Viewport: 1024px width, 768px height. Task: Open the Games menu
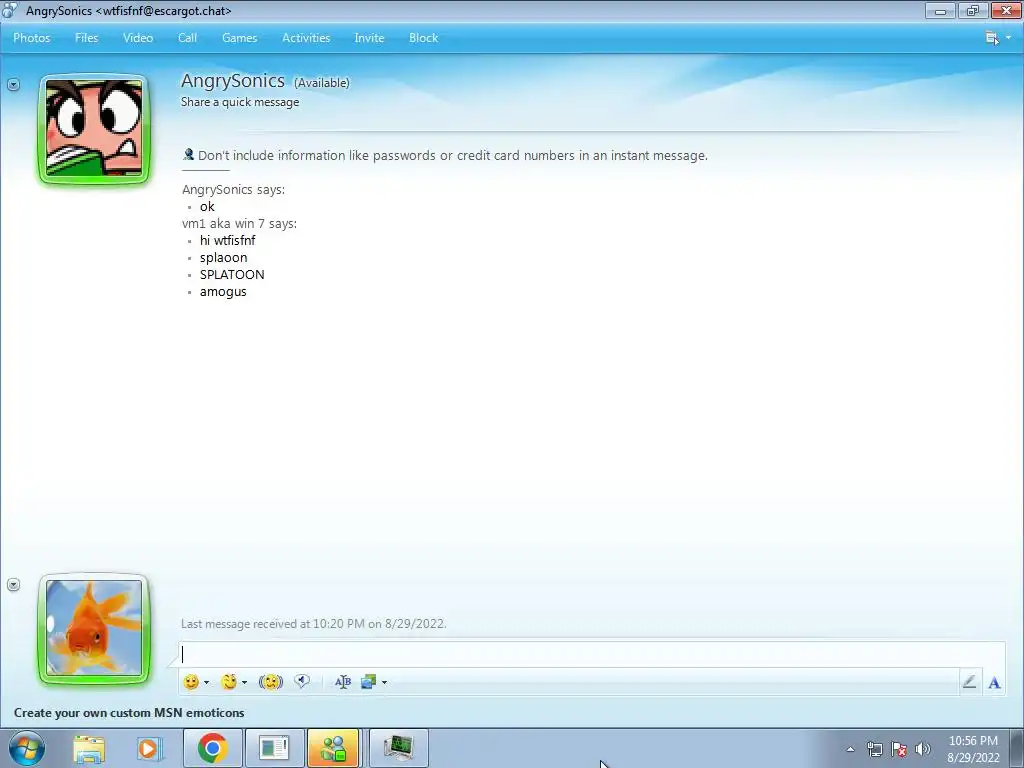click(x=240, y=38)
